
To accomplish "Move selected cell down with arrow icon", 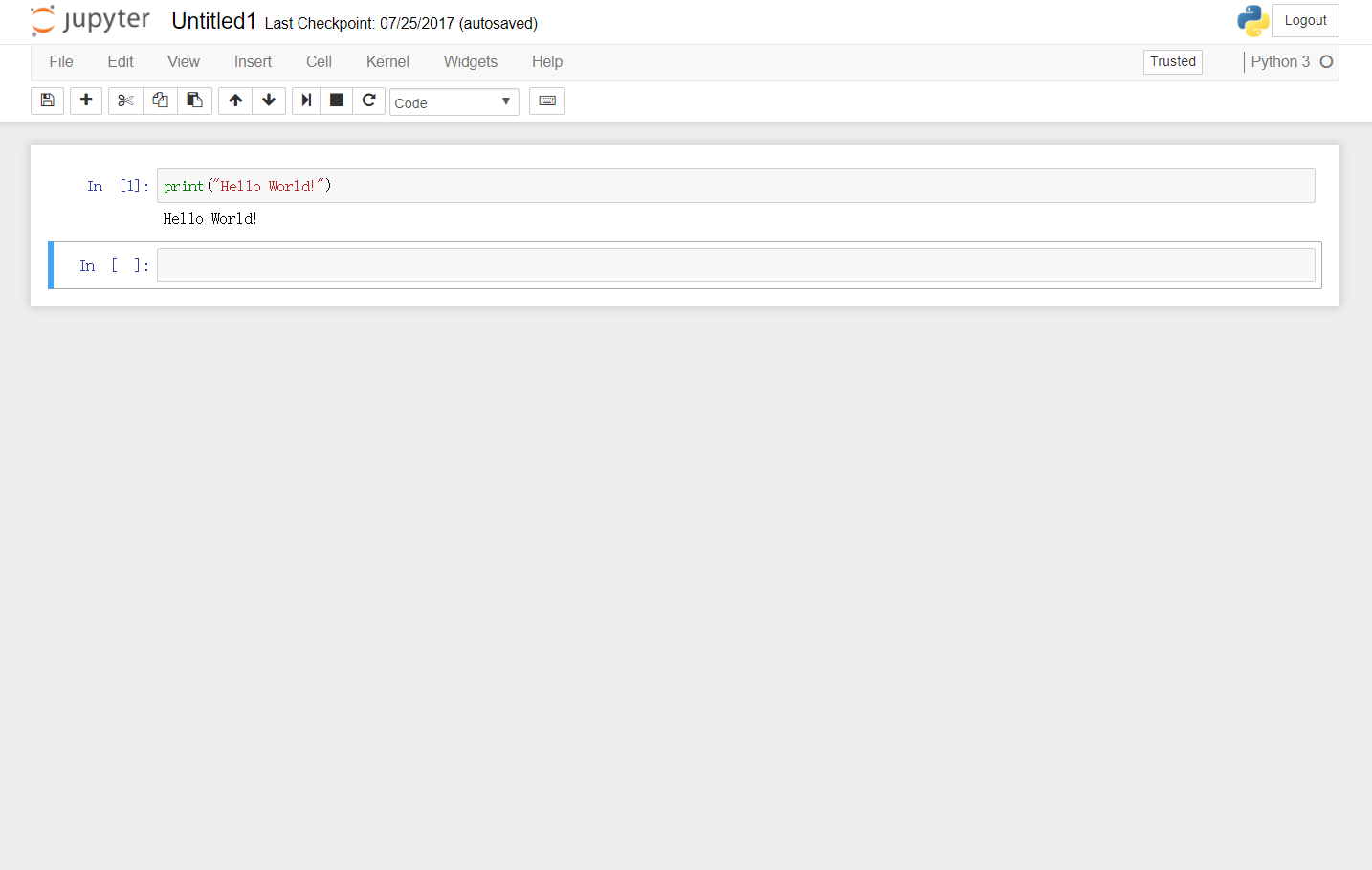I will tap(269, 100).
